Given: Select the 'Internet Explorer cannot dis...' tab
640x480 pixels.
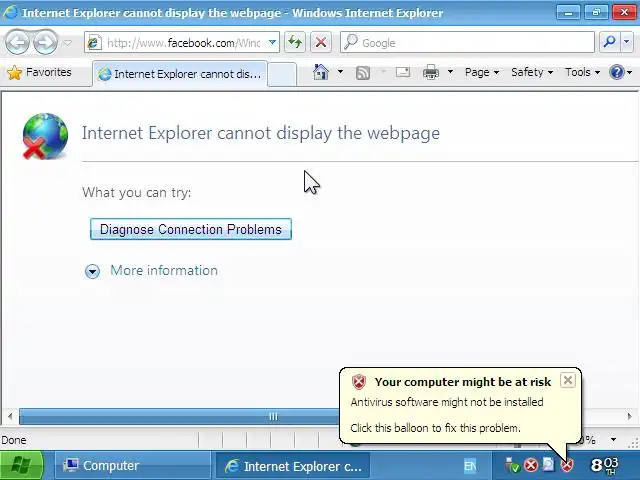Looking at the screenshot, I should [x=180, y=74].
